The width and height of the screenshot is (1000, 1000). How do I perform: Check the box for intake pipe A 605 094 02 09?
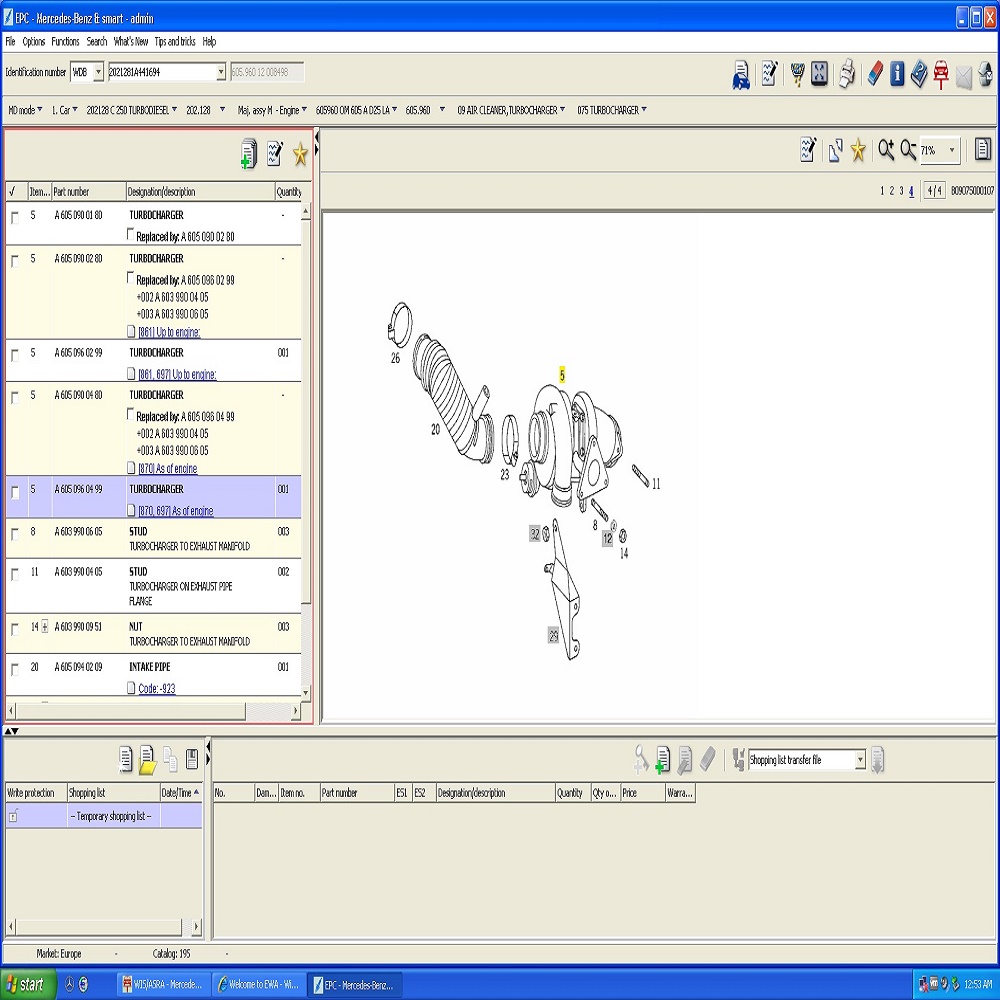click(15, 669)
